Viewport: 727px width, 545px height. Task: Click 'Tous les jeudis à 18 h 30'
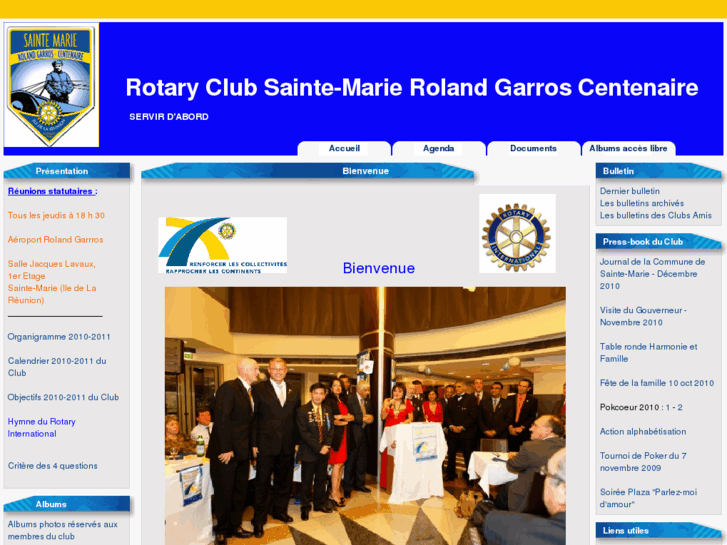point(56,215)
